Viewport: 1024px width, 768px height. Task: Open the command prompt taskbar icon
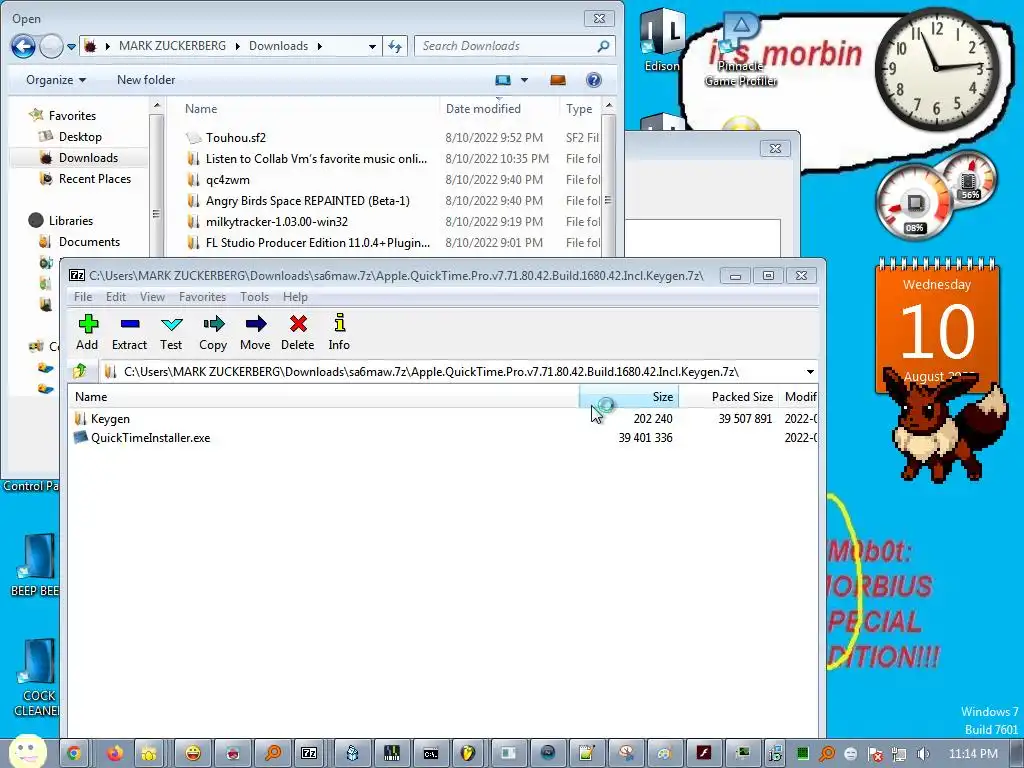pyautogui.click(x=431, y=753)
